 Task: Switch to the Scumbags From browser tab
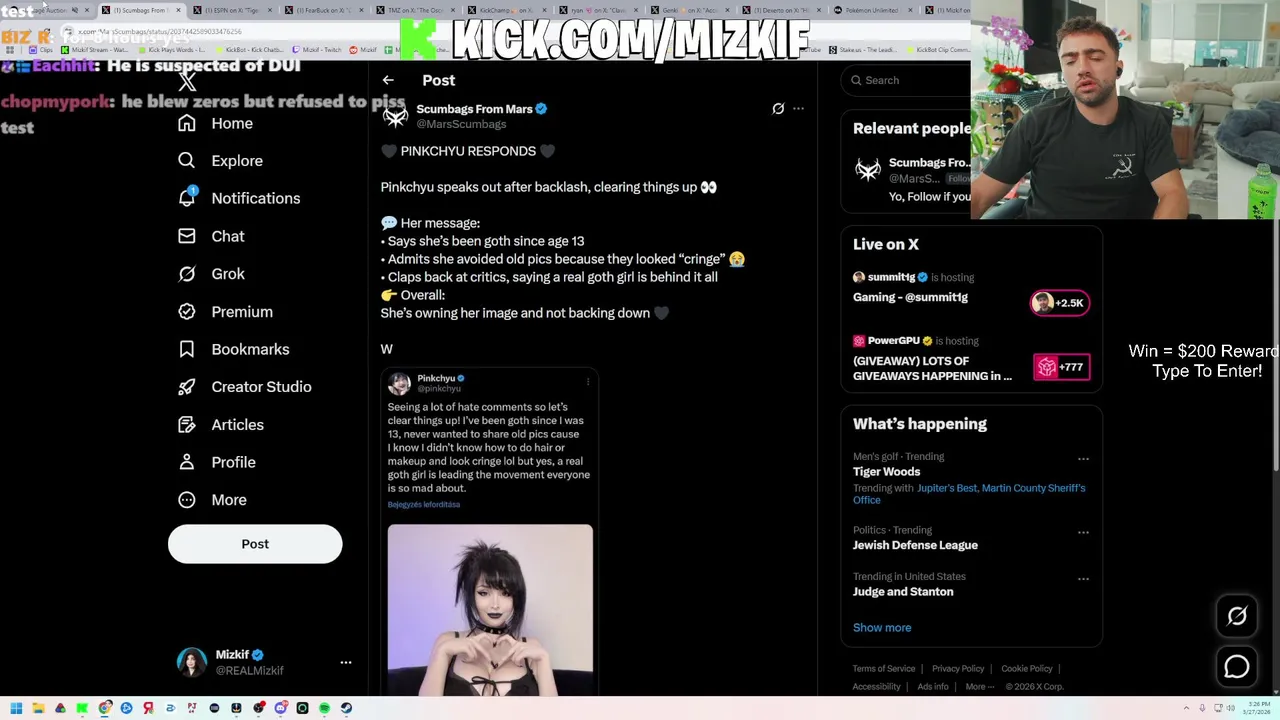(140, 10)
